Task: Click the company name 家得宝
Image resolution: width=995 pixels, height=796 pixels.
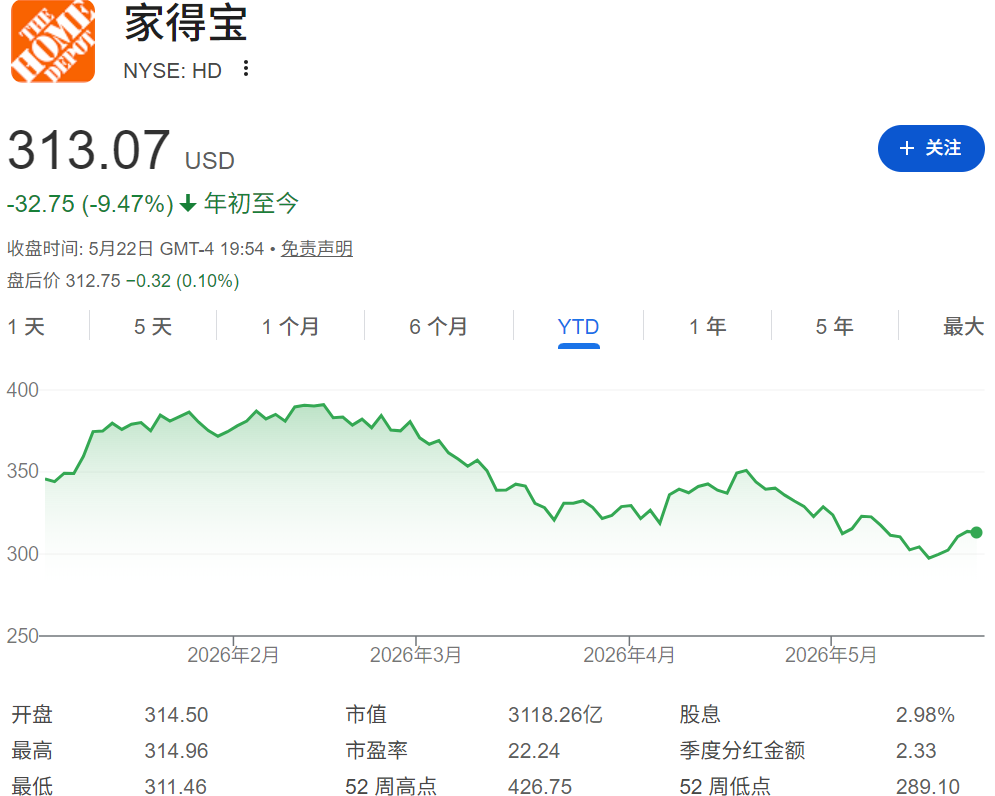Action: point(185,23)
